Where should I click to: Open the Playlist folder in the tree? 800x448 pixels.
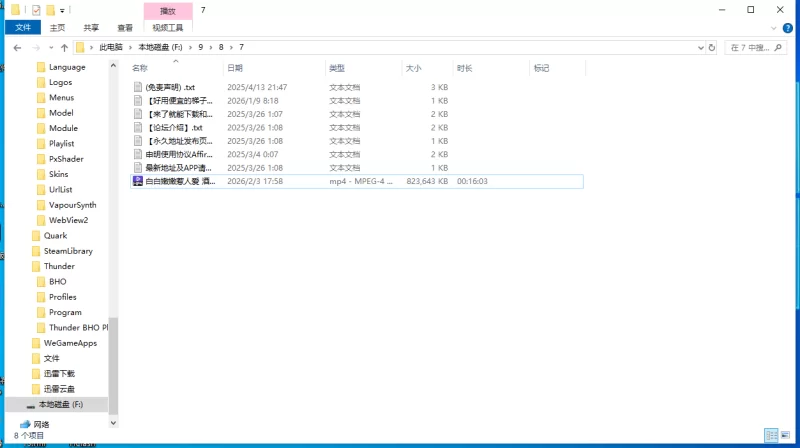point(61,144)
